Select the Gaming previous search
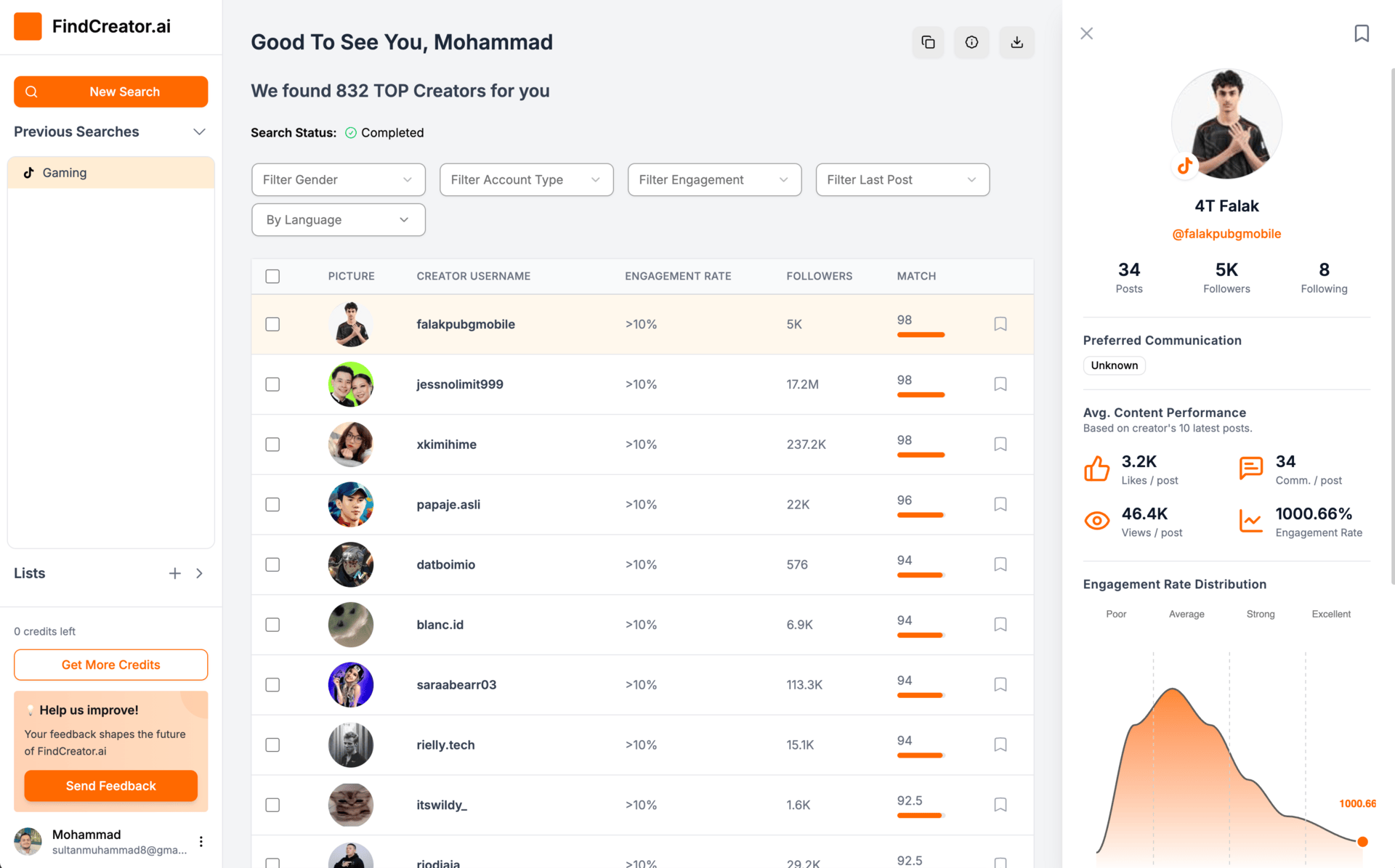This screenshot has width=1395, height=868. tap(65, 173)
